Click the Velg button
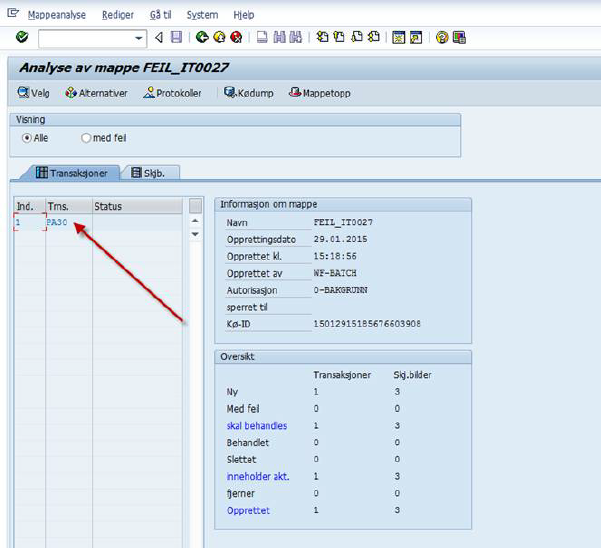Image resolution: width=601 pixels, height=548 pixels. 34,93
